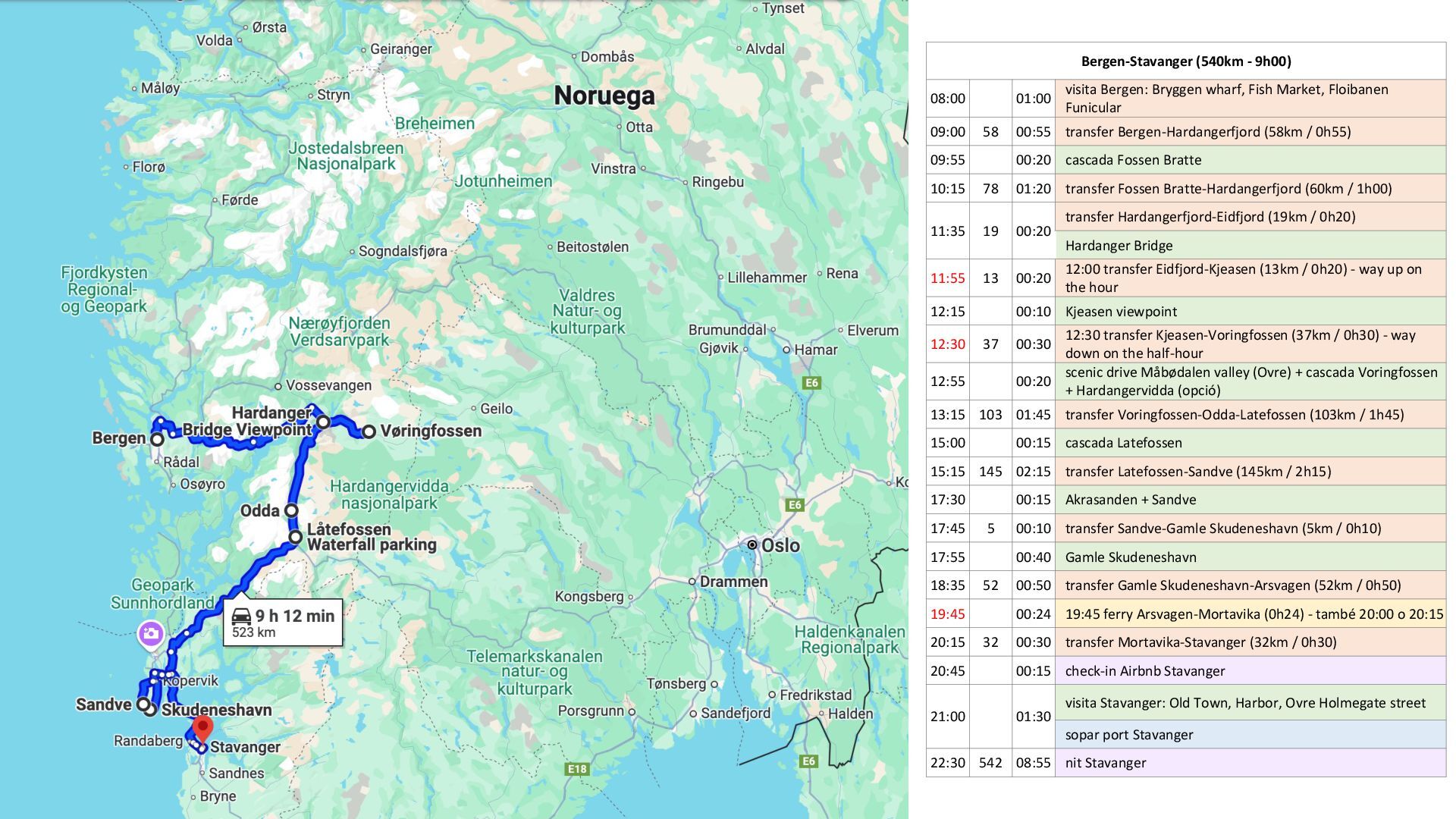Click the Noruega country label

tap(604, 96)
